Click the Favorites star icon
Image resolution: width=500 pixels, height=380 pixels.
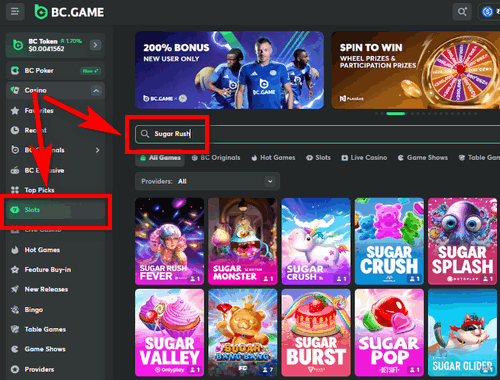(15, 111)
